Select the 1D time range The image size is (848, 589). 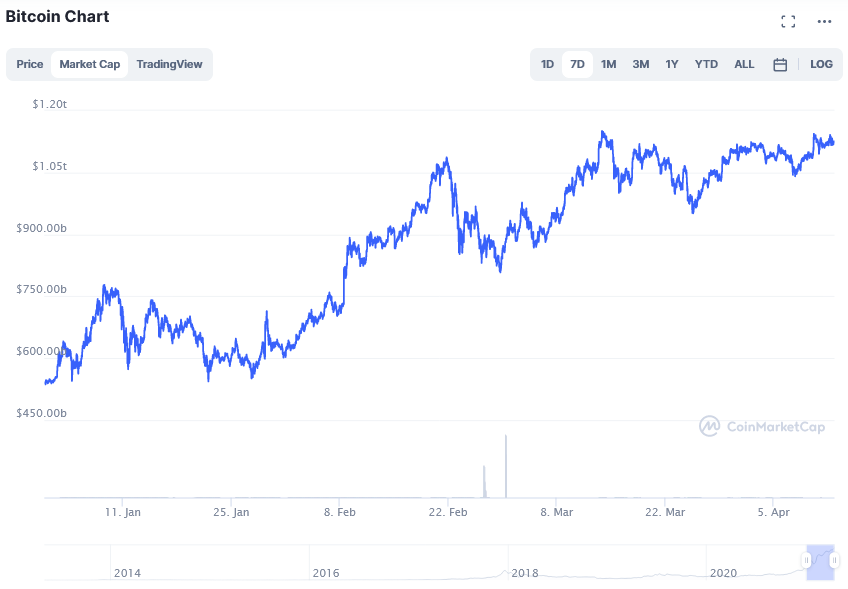(x=547, y=64)
